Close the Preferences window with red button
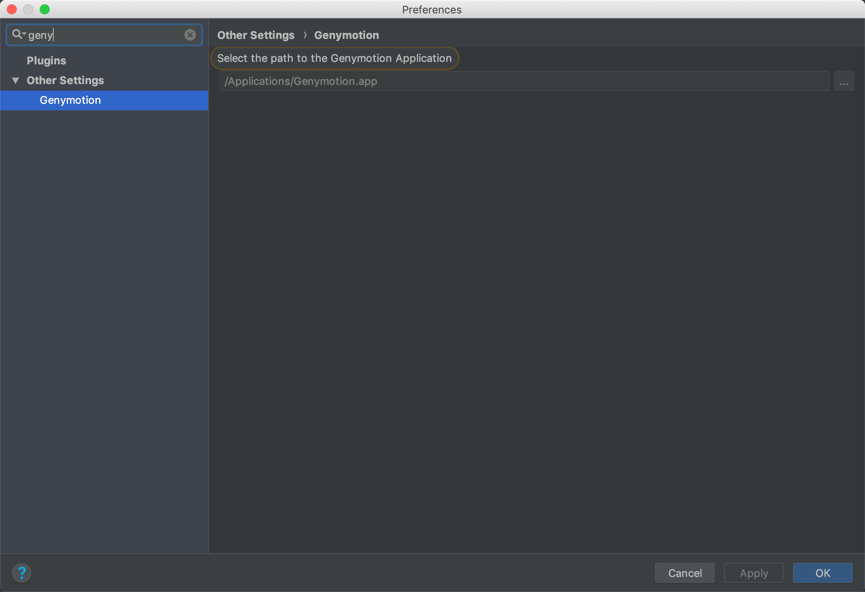865x592 pixels. click(x=12, y=9)
